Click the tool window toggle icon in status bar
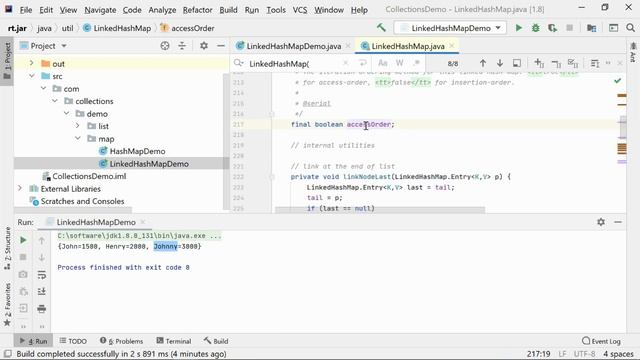Viewport: 640px width, 360px height. tap(7, 353)
